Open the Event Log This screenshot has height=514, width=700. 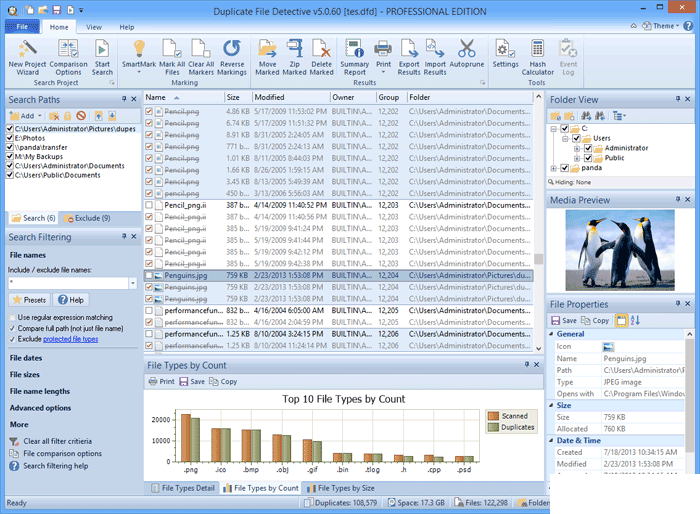pyautogui.click(x=568, y=57)
